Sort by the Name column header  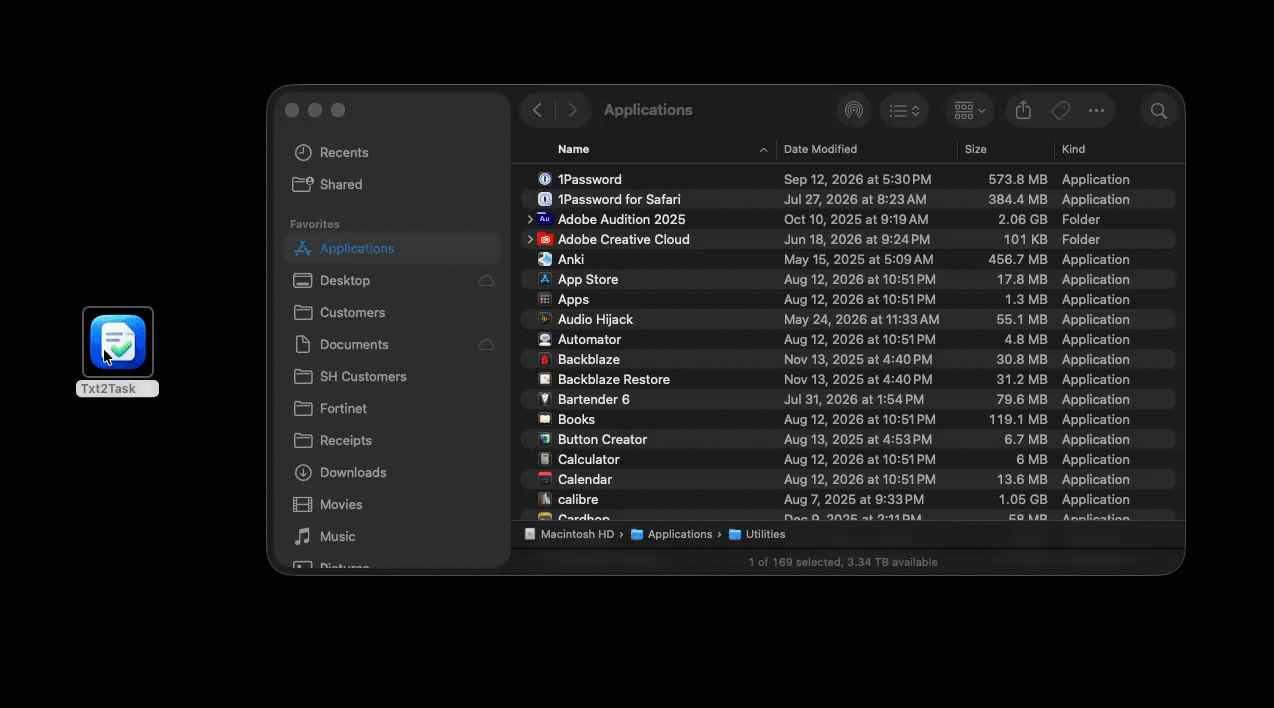(x=573, y=149)
